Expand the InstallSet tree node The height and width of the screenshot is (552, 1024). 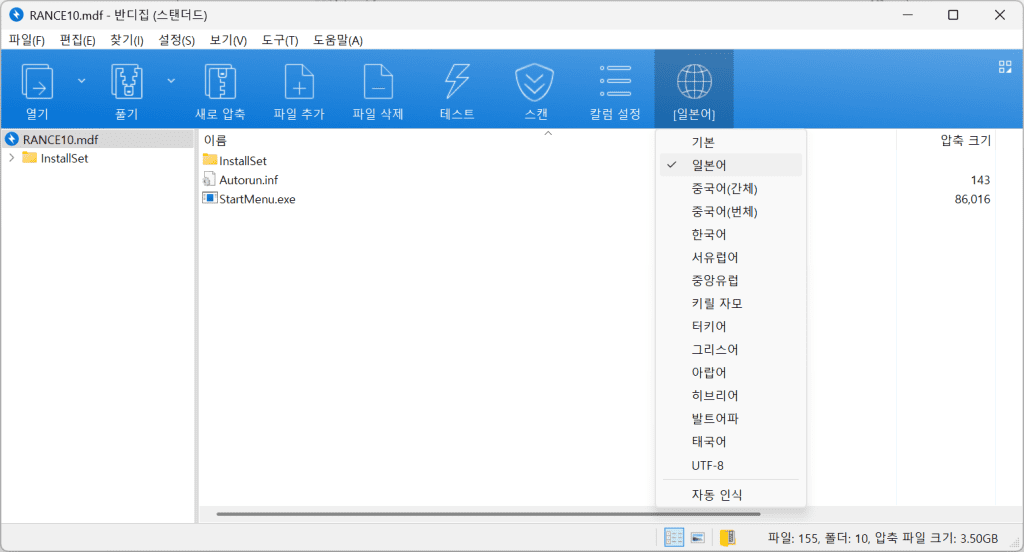pyautogui.click(x=12, y=158)
